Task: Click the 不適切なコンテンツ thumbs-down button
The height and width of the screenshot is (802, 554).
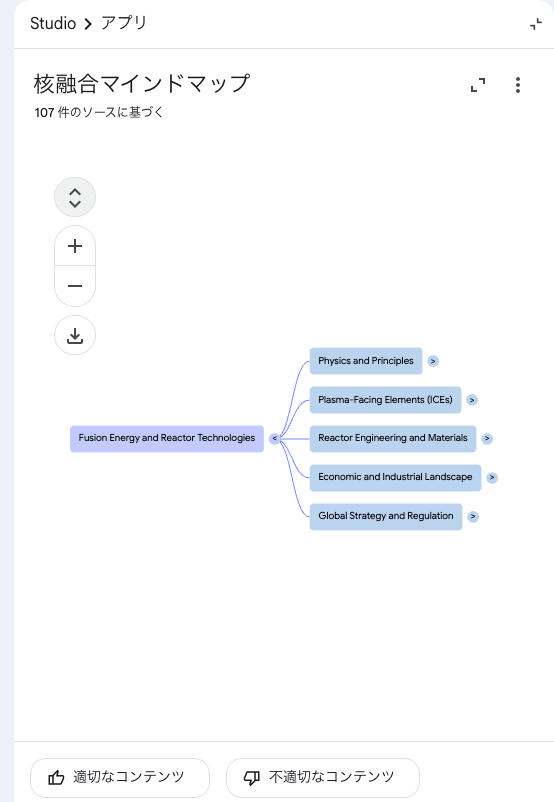Action: pos(323,777)
